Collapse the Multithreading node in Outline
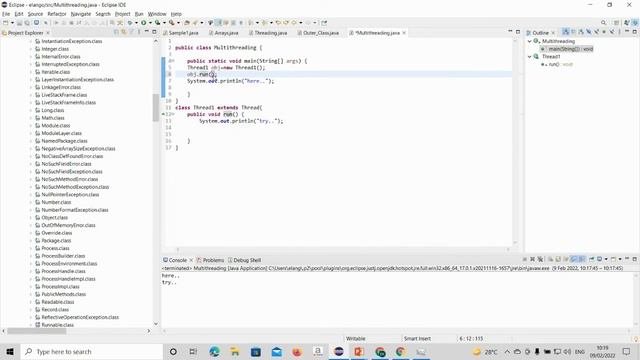 point(530,41)
